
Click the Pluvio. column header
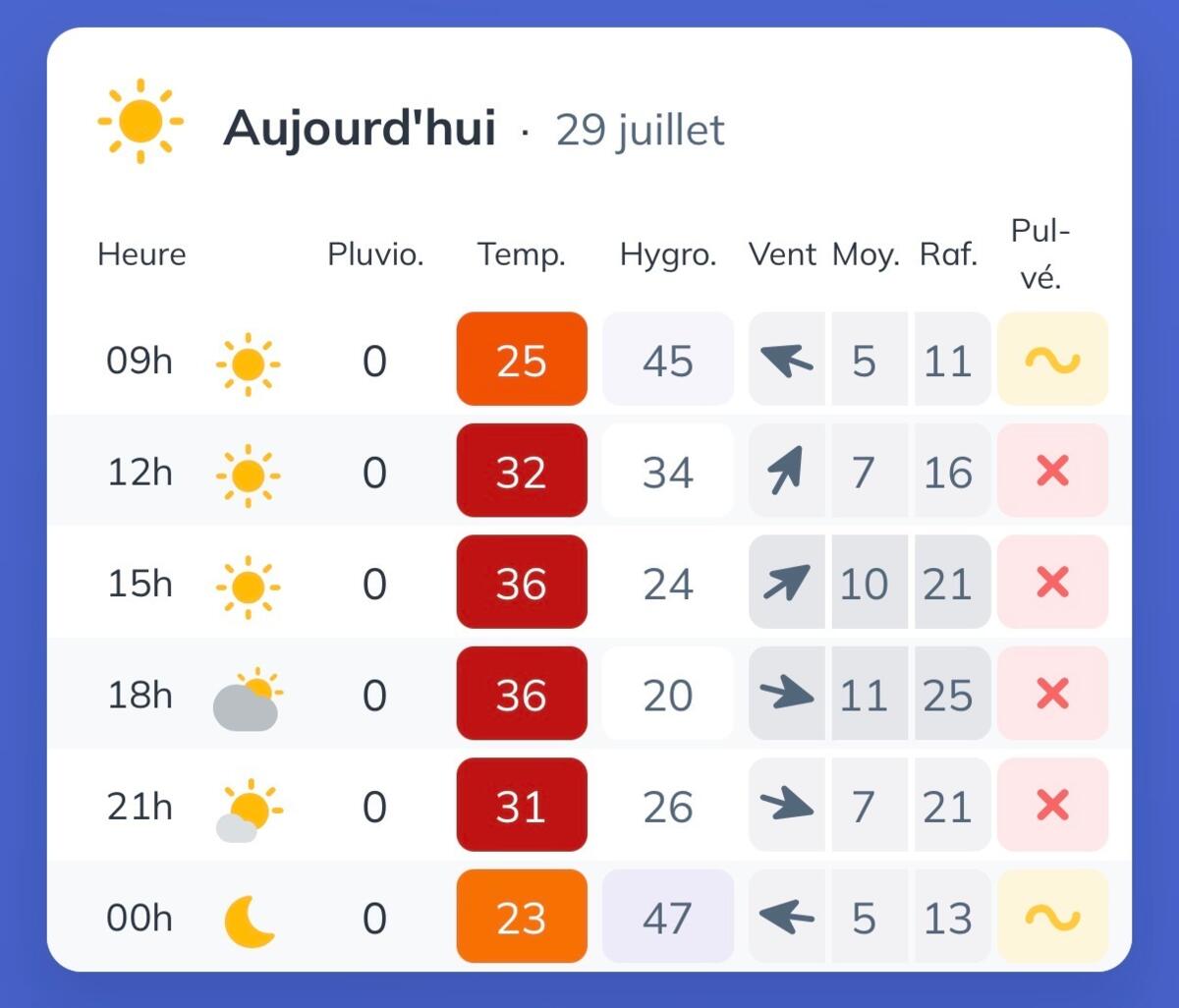click(x=375, y=254)
